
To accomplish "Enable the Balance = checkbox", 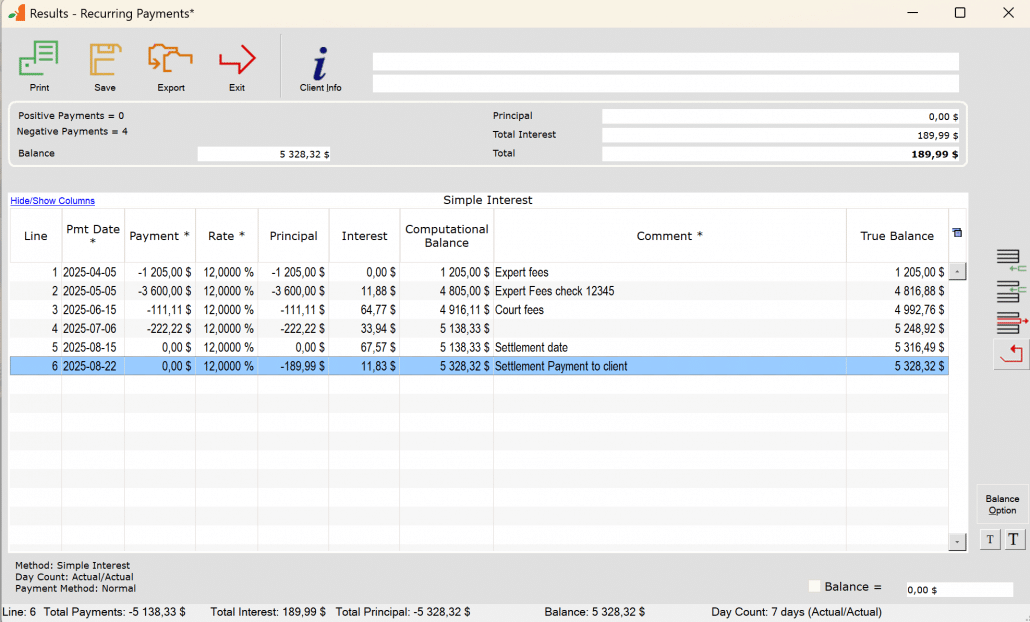I will [814, 587].
